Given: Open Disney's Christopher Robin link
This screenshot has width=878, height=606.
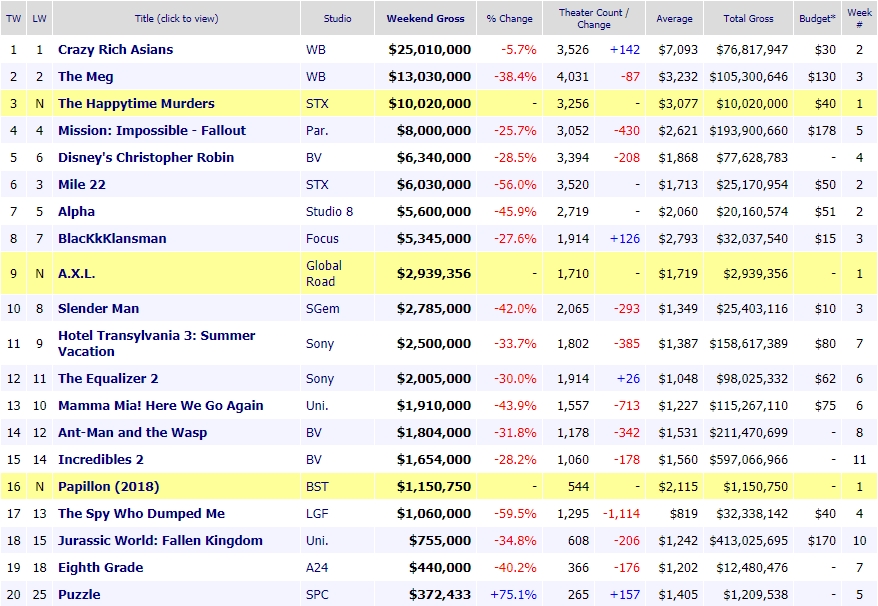Looking at the screenshot, I should [146, 157].
